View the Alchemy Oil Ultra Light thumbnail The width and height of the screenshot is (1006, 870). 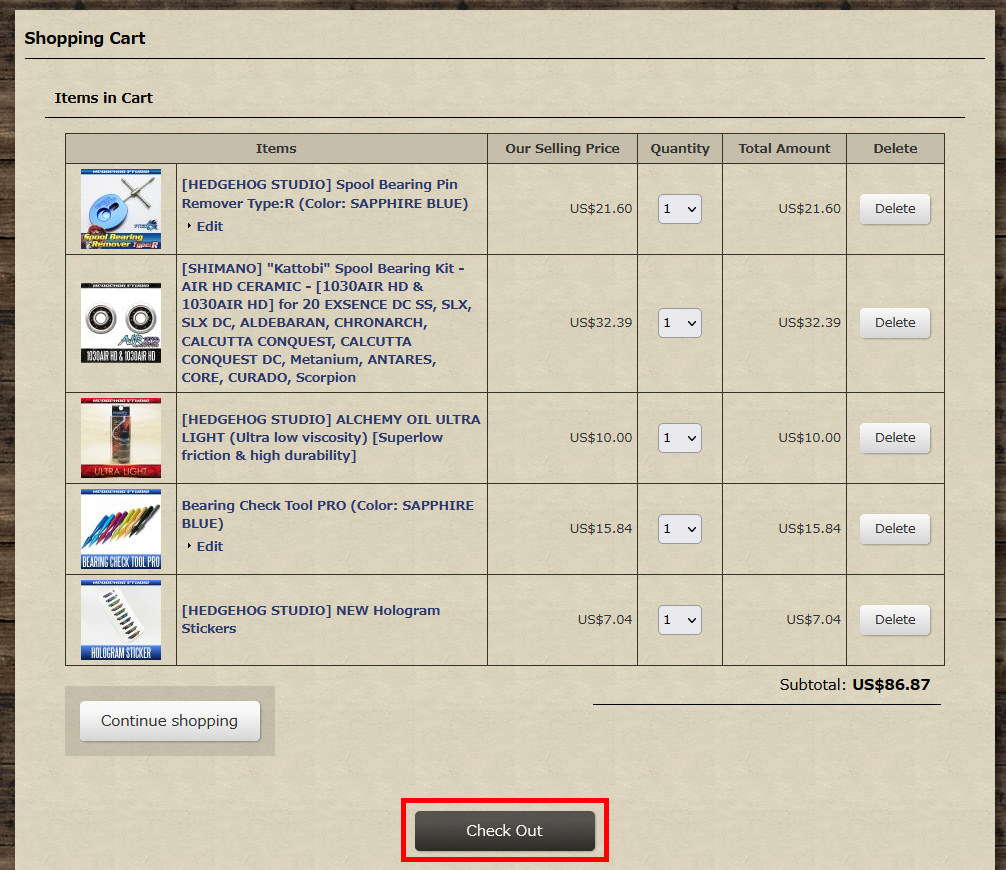tap(121, 438)
